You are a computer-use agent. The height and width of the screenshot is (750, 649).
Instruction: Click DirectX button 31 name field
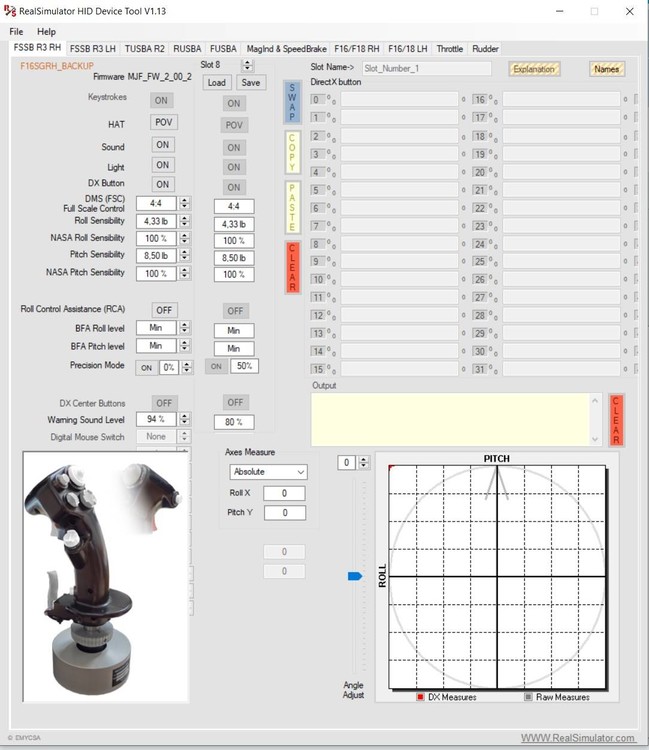coord(561,369)
